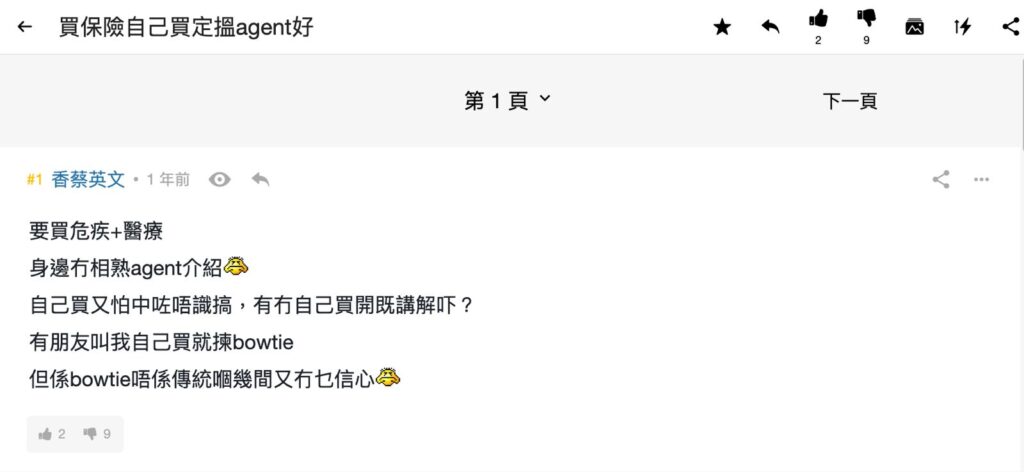Bookmark this thread with the star icon

[x=722, y=27]
